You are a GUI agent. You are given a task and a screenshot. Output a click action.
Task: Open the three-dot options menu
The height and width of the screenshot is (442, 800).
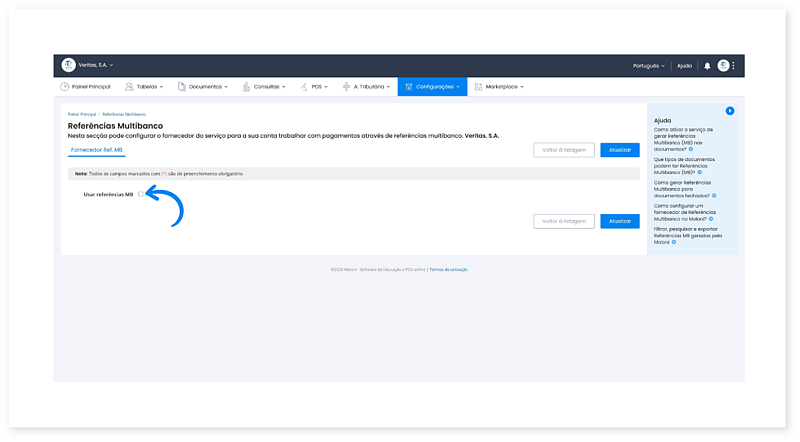[x=733, y=66]
